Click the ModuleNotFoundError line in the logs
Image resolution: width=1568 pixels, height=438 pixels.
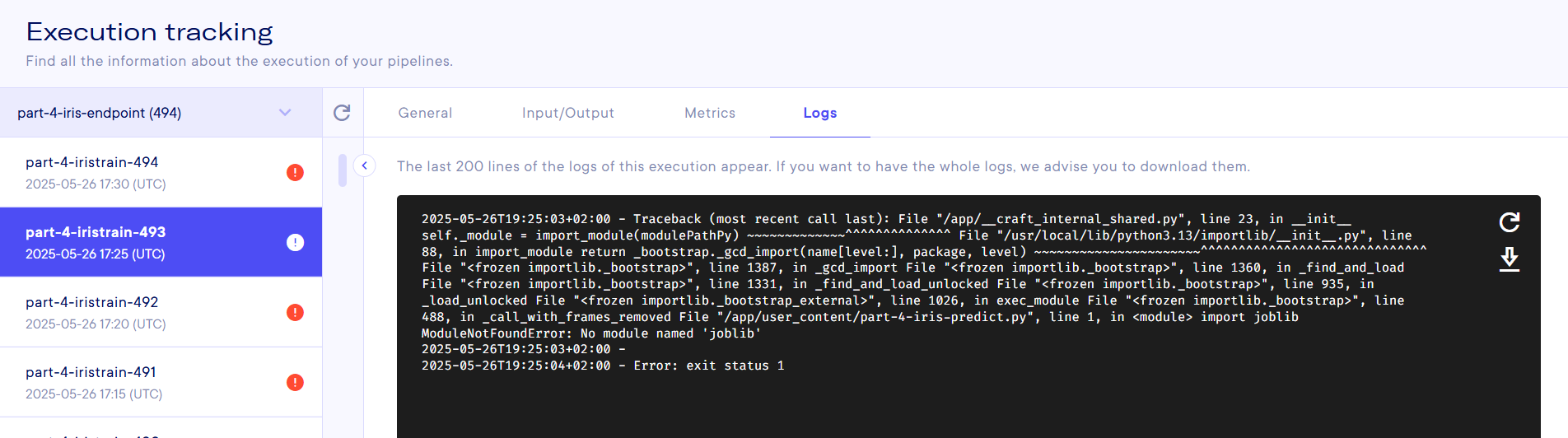click(x=591, y=333)
